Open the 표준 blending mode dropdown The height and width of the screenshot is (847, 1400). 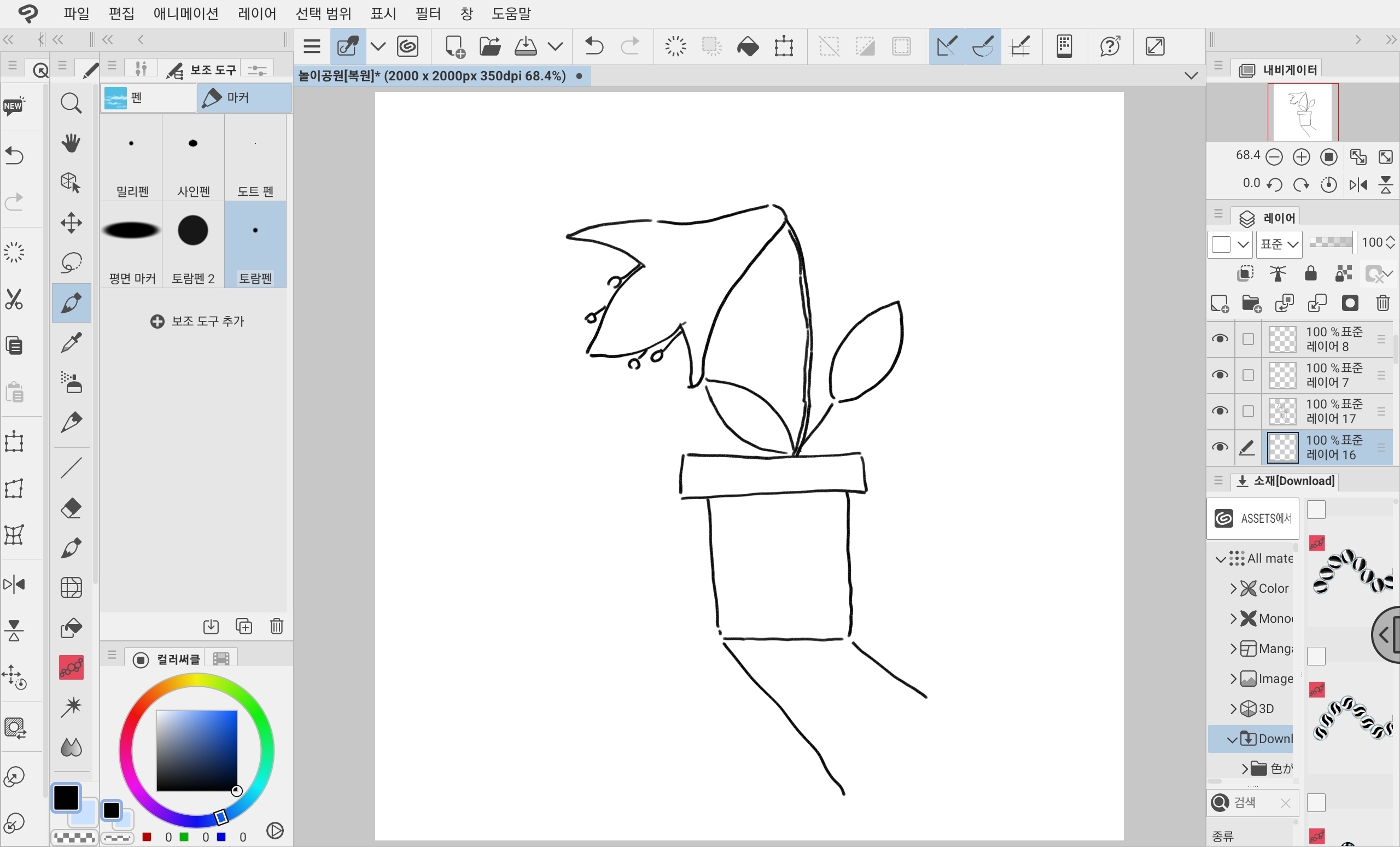[1280, 244]
